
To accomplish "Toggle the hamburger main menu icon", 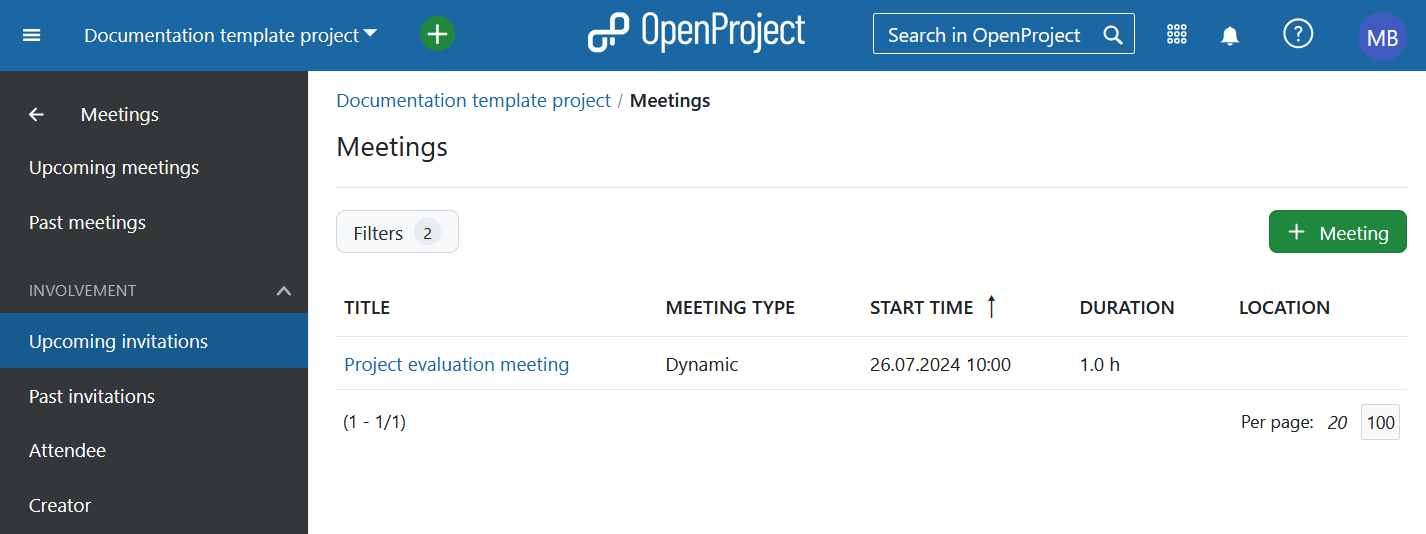I will click(32, 35).
